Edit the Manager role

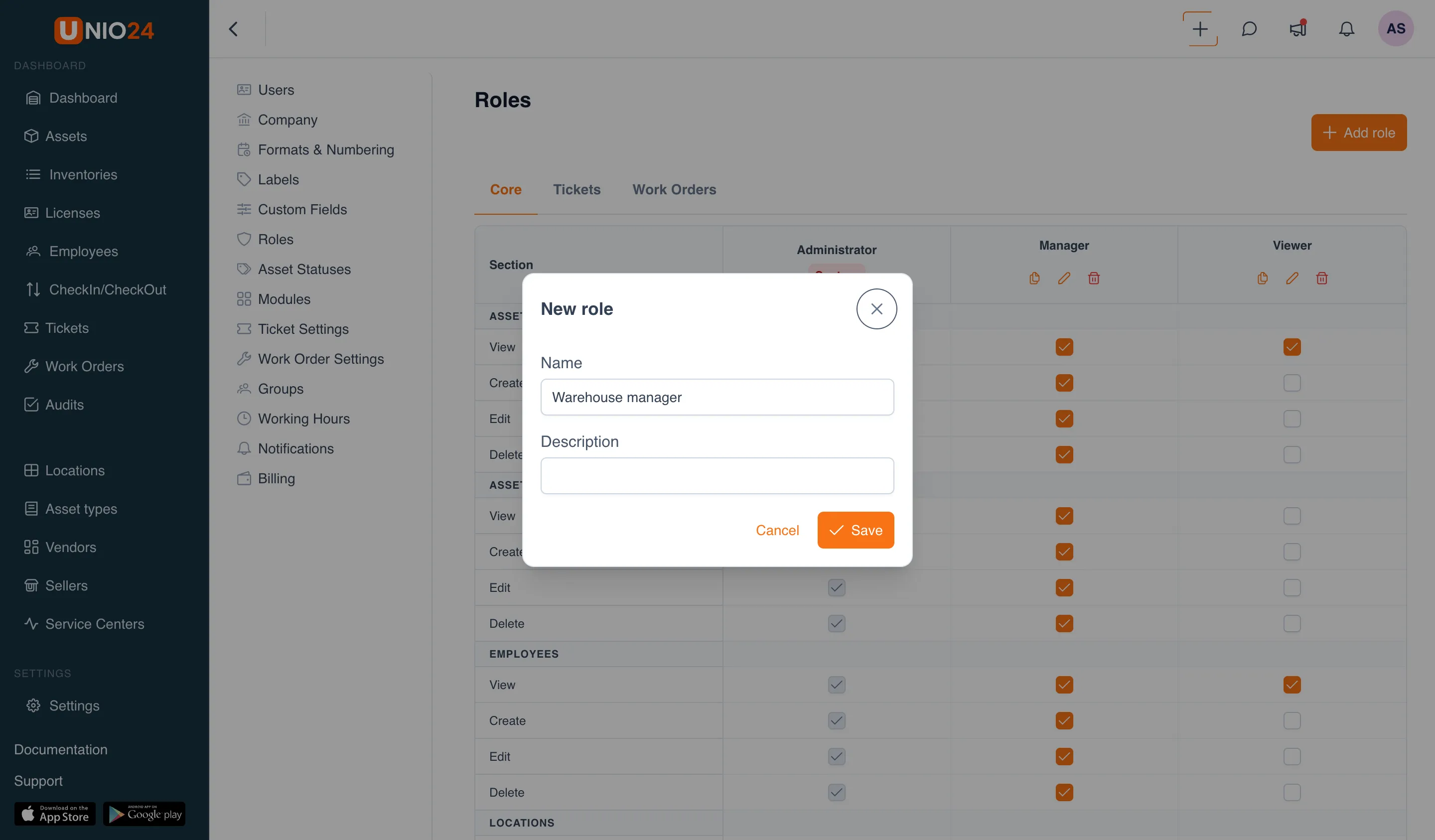click(1064, 278)
